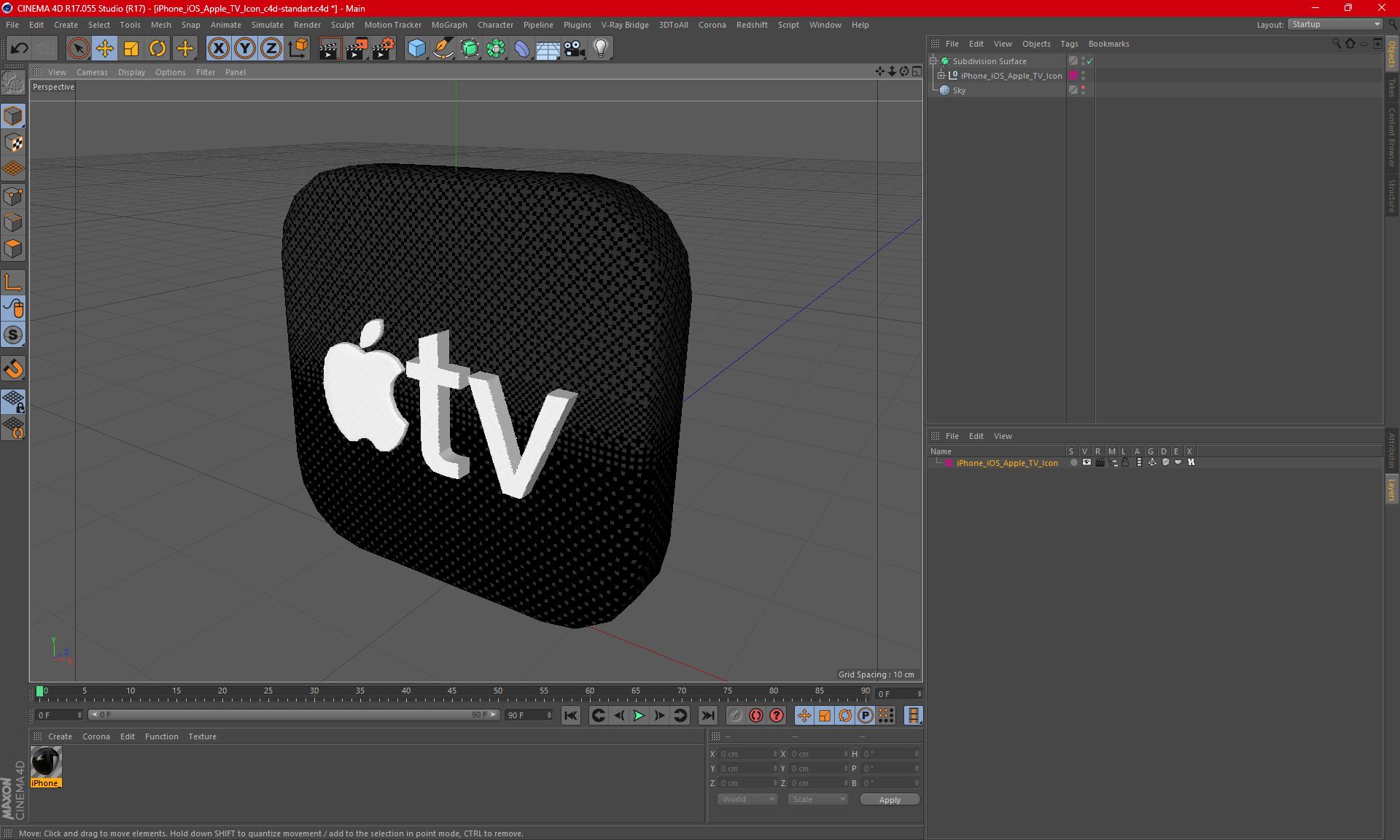Click Render to Picture Viewer icon

pos(357,48)
